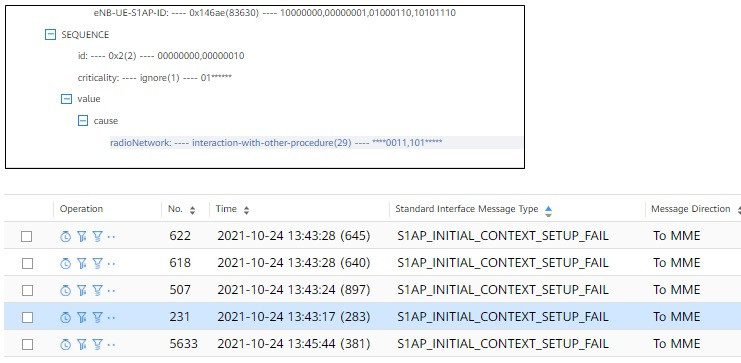The image size is (741, 363).
Task: Select the criticality ignore(1) line
Action: click(155, 78)
